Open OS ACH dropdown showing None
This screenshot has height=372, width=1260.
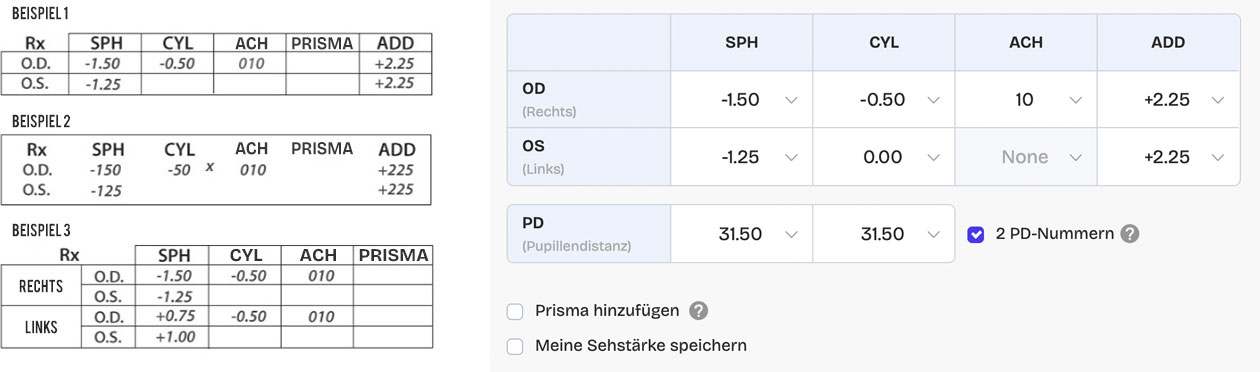1026,157
